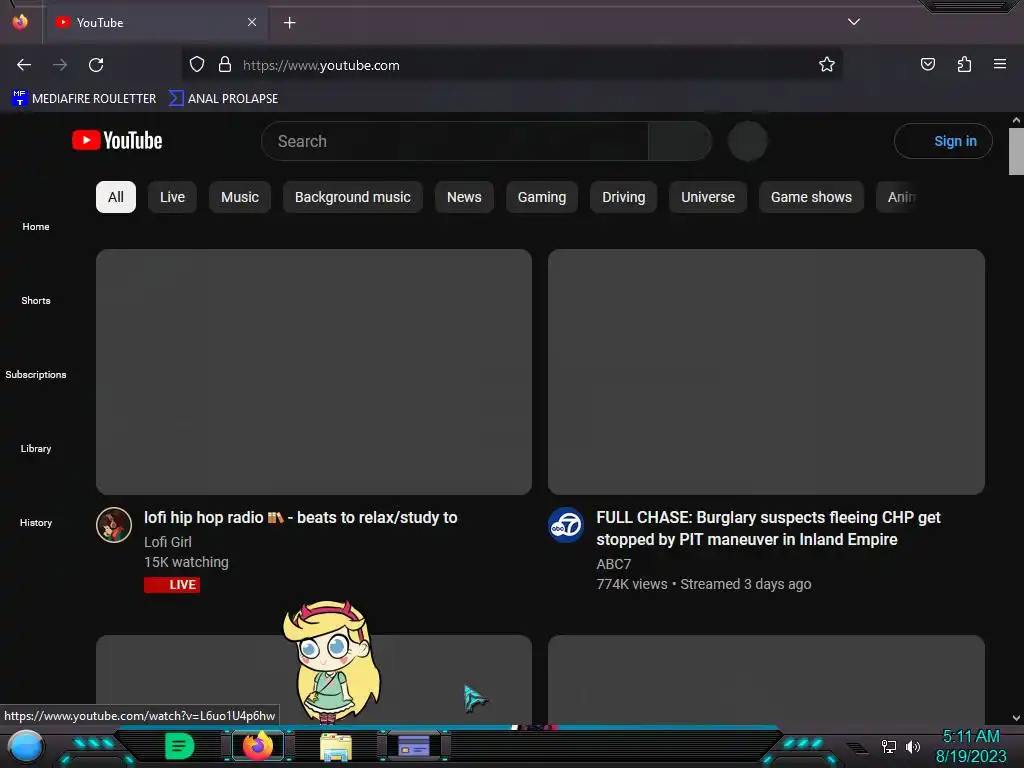Open the tracking protection shield icon

click(x=197, y=65)
